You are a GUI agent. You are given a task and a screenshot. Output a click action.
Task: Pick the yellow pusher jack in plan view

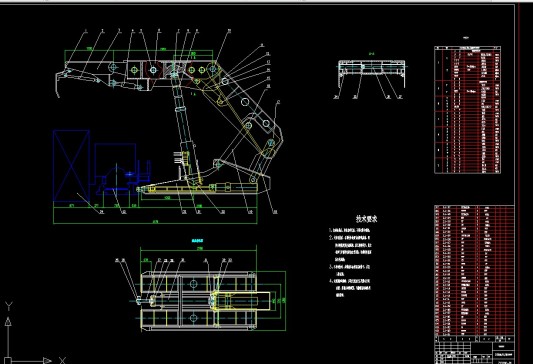point(240,301)
